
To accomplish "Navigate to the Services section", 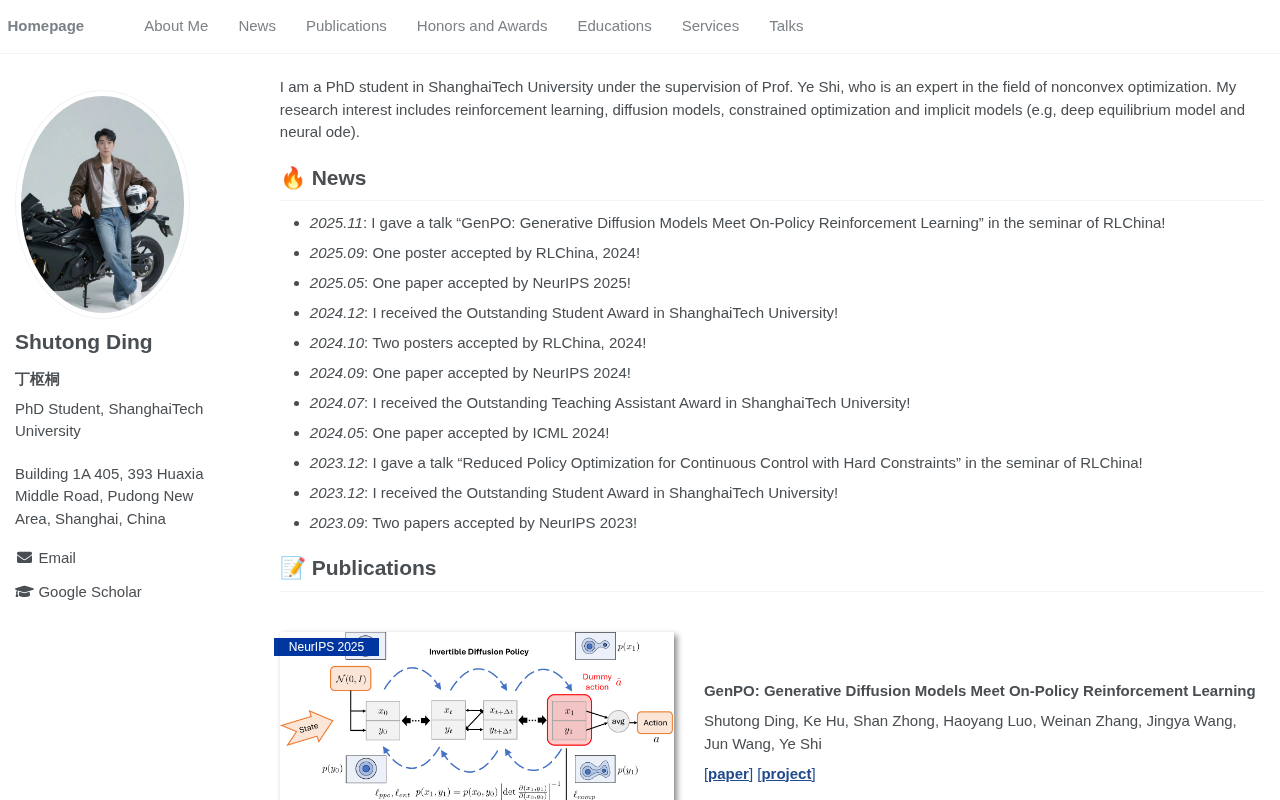I will [x=710, y=26].
